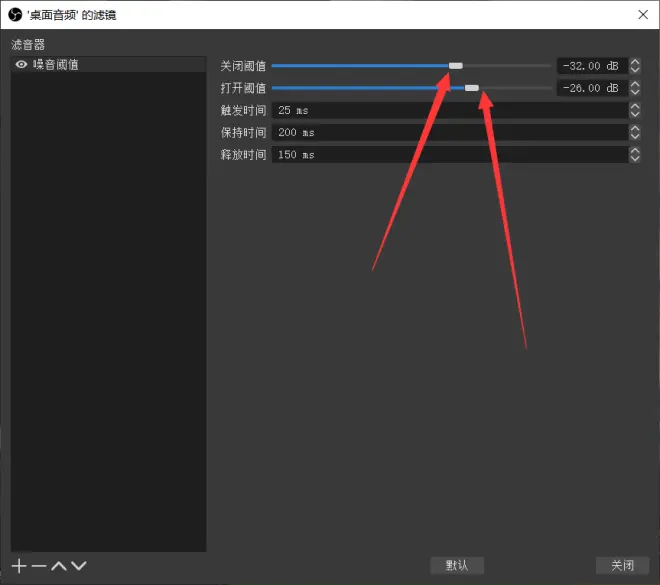
Task: Toggle visibility of 噪音阈值 filter
Action: pyautogui.click(x=21, y=64)
